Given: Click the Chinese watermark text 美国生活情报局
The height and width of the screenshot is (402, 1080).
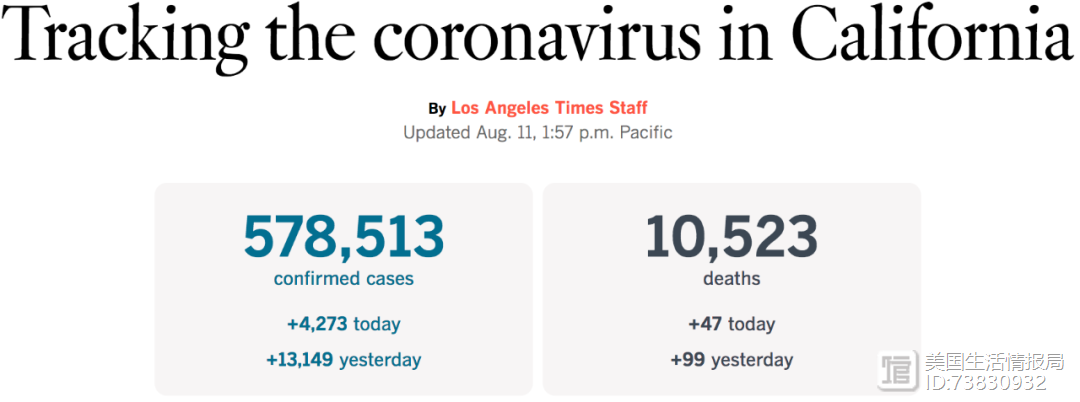Looking at the screenshot, I should pos(994,361).
